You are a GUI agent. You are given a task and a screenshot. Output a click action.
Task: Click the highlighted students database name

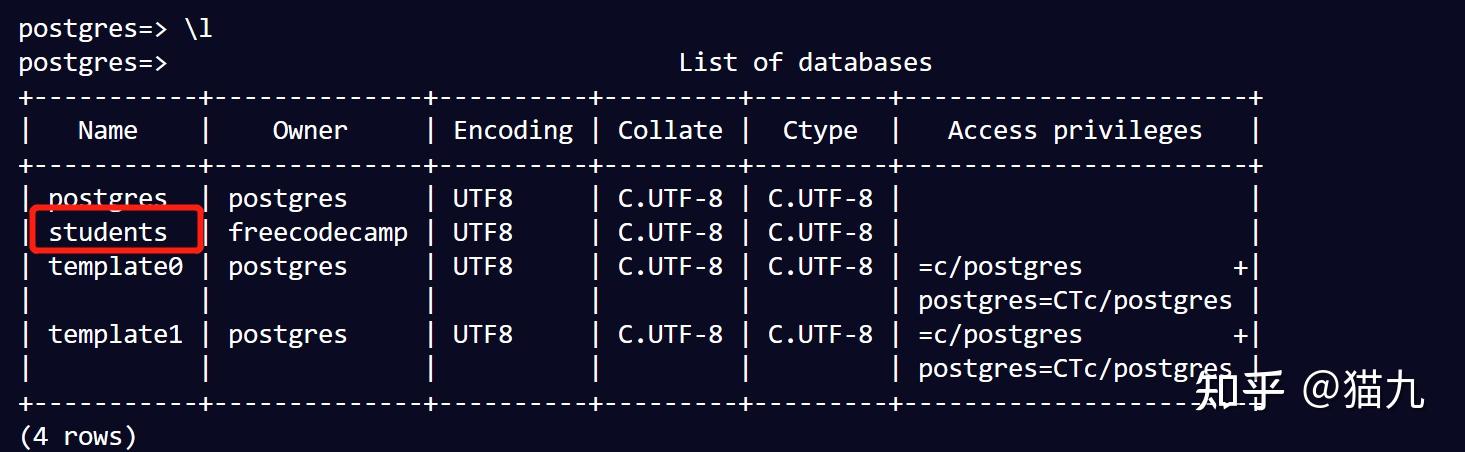[x=108, y=233]
